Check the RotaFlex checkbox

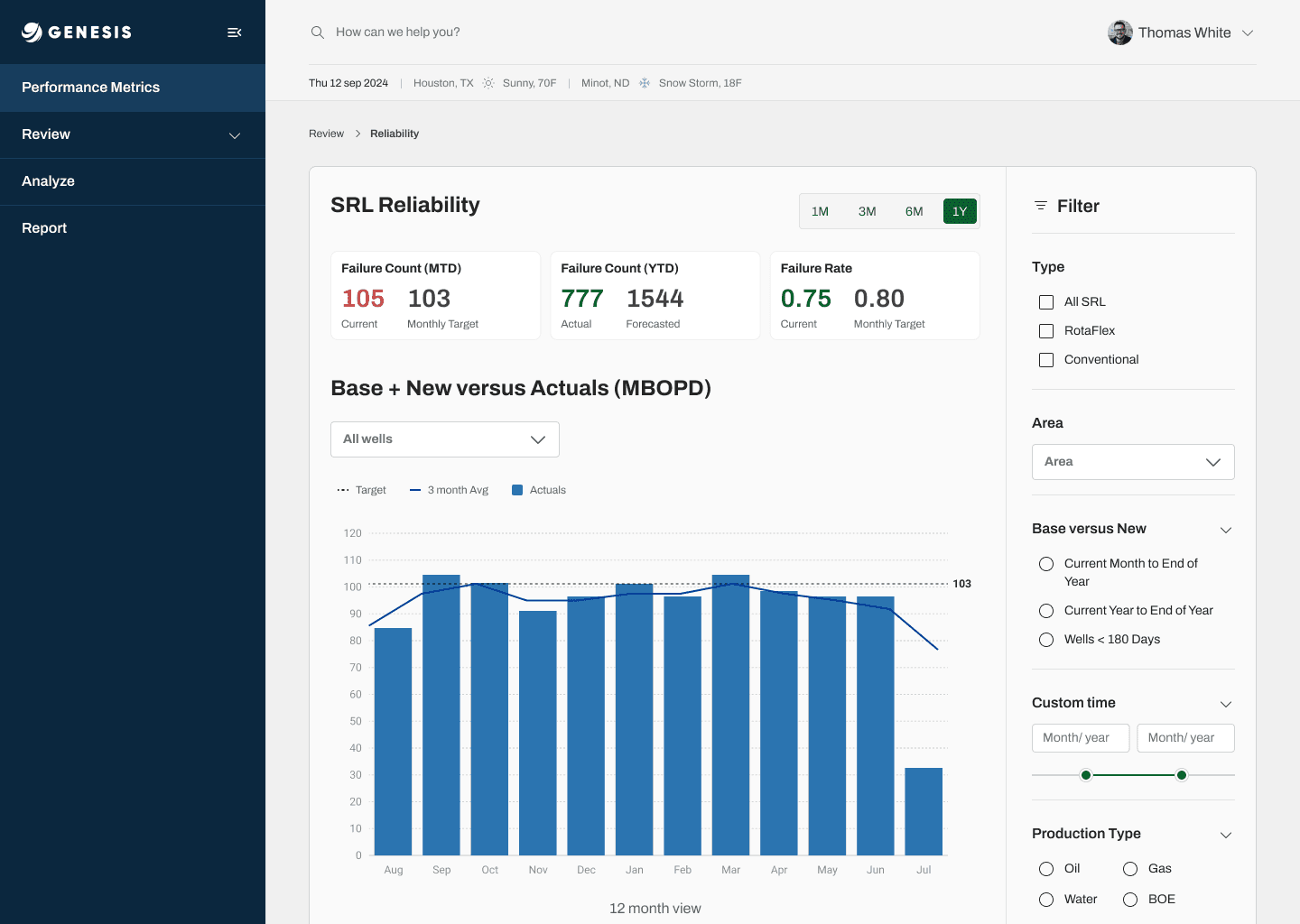tap(1046, 331)
